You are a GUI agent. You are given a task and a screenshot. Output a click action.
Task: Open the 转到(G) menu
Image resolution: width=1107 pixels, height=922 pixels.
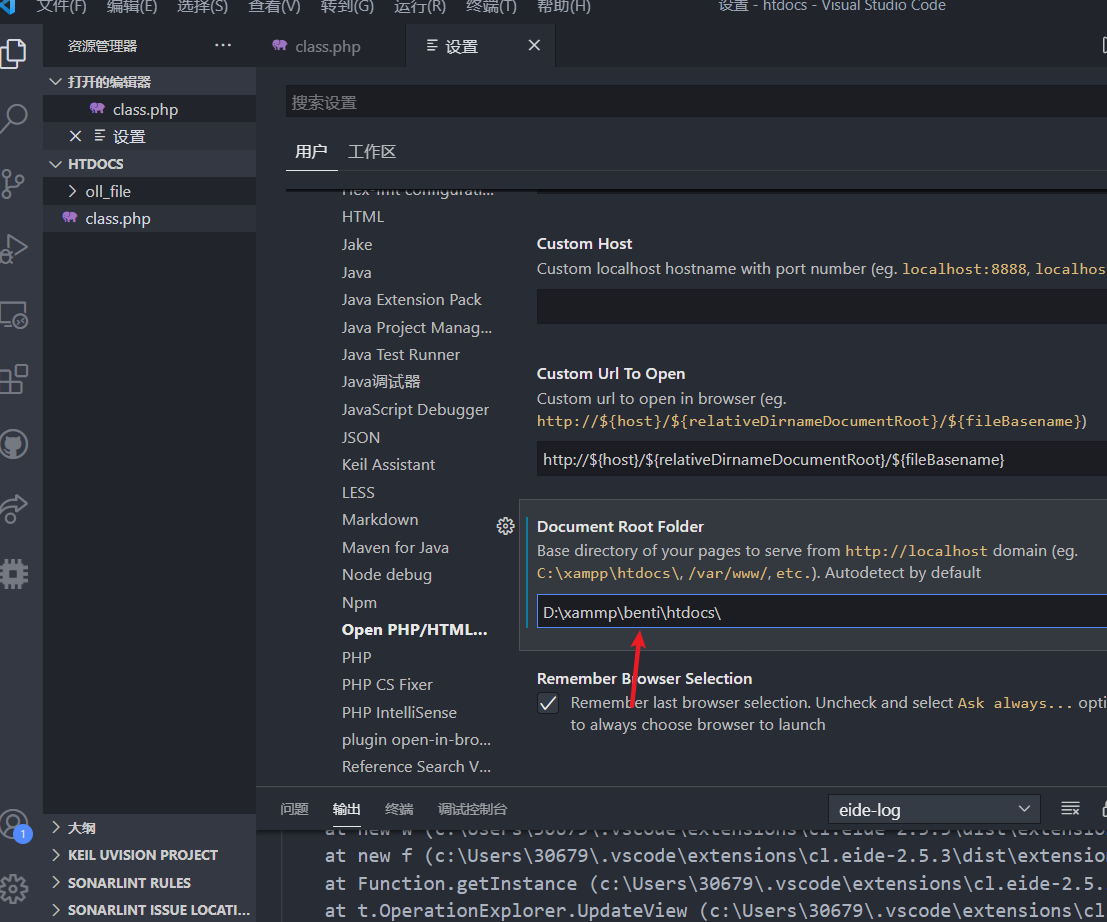coord(347,6)
